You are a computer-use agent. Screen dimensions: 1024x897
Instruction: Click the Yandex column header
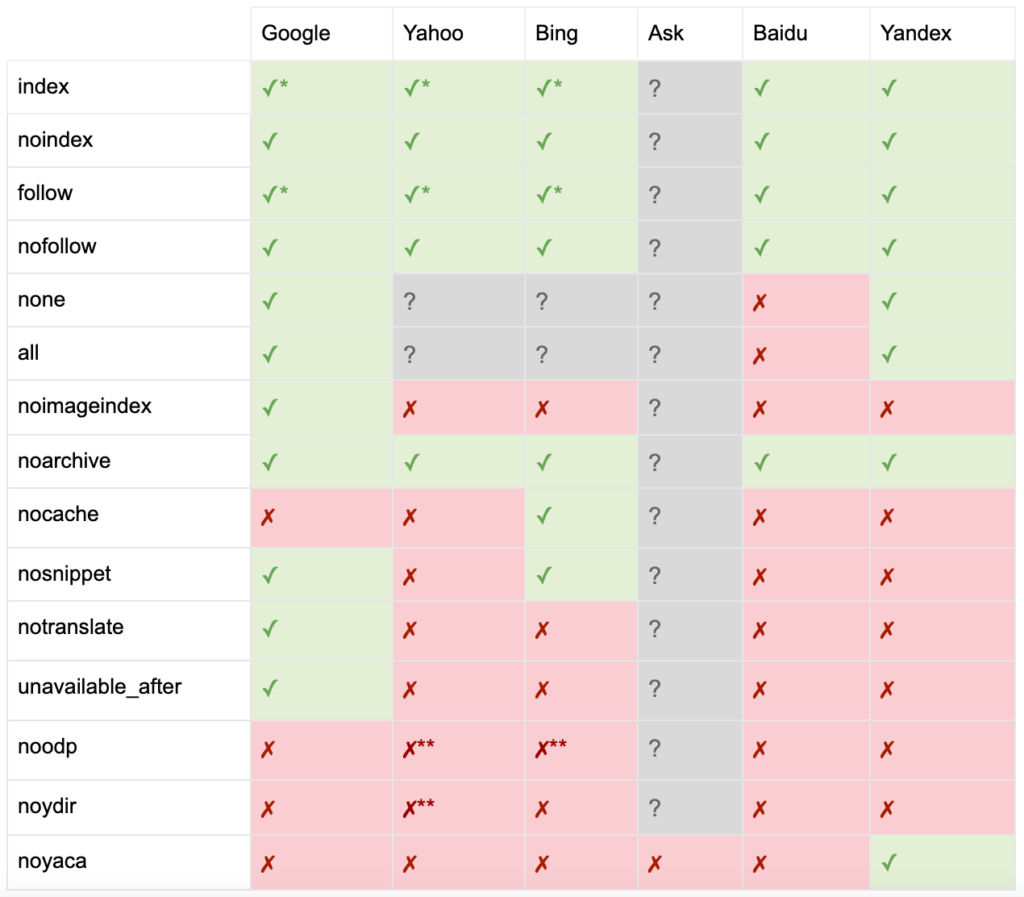pos(916,33)
